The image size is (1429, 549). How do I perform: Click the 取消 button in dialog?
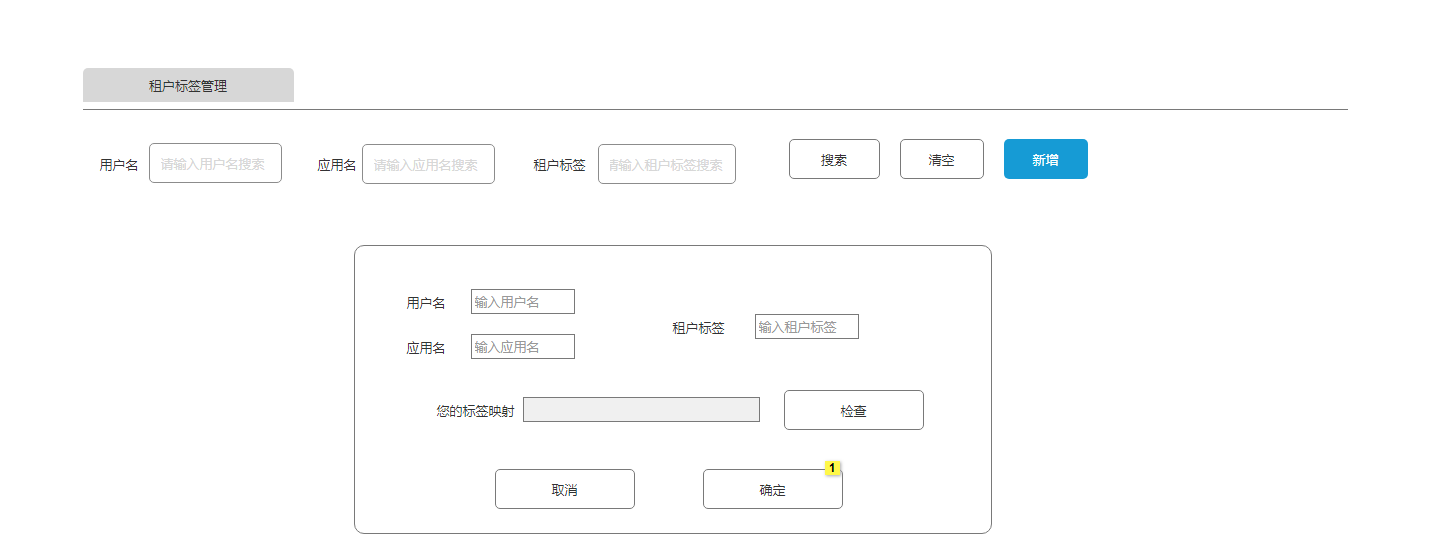565,489
